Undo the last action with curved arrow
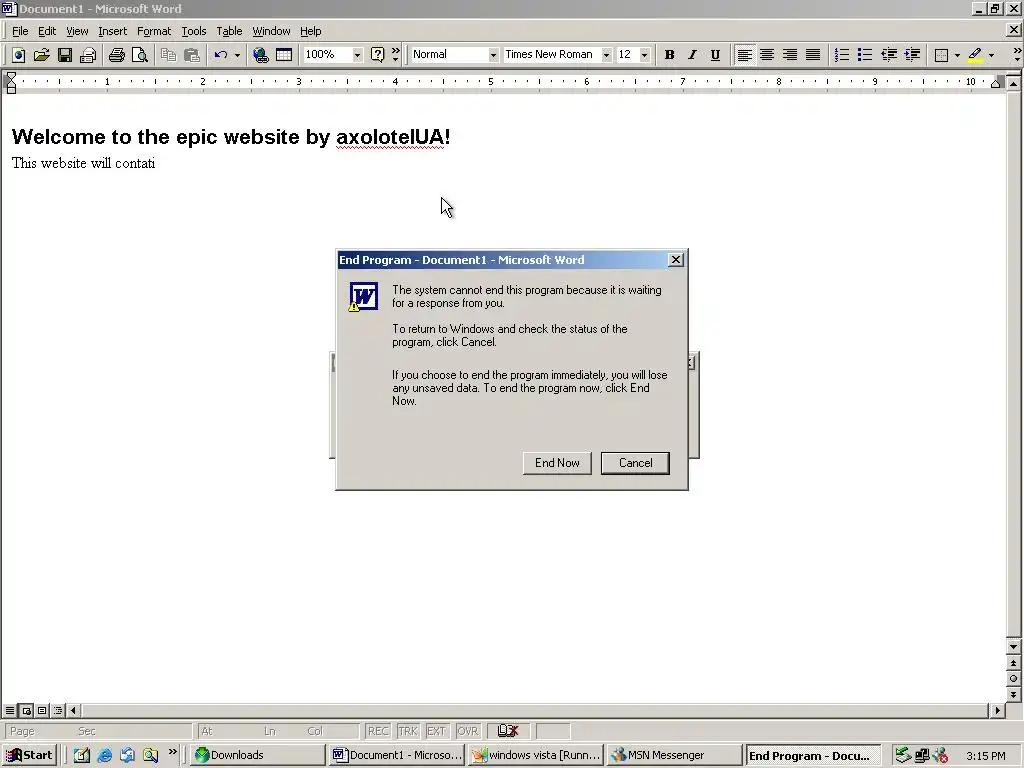Viewport: 1024px width, 768px height. 221,55
